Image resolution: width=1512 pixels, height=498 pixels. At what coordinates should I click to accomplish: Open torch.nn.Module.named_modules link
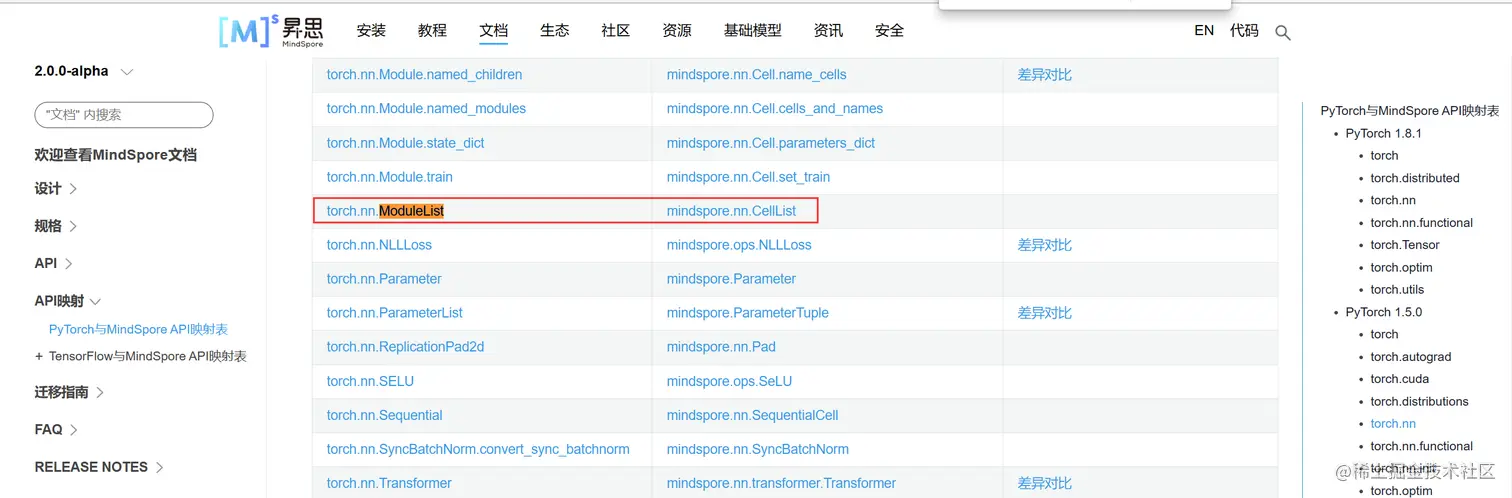(426, 109)
